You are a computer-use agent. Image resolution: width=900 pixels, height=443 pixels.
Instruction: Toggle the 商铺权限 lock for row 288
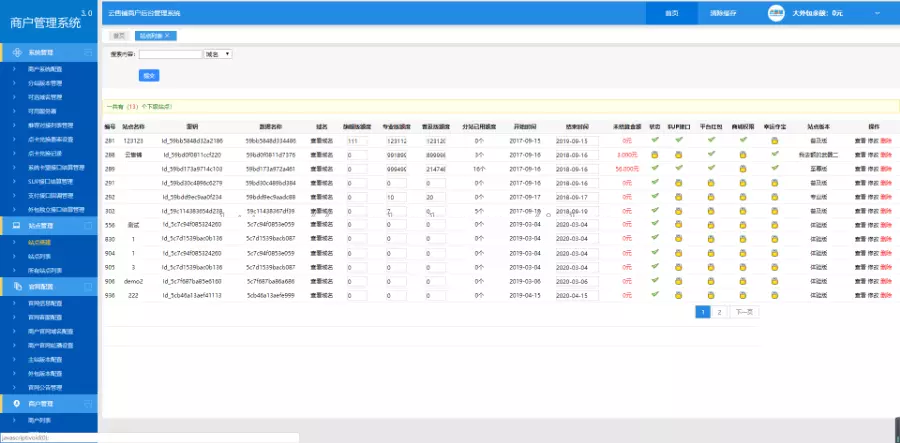tap(743, 154)
